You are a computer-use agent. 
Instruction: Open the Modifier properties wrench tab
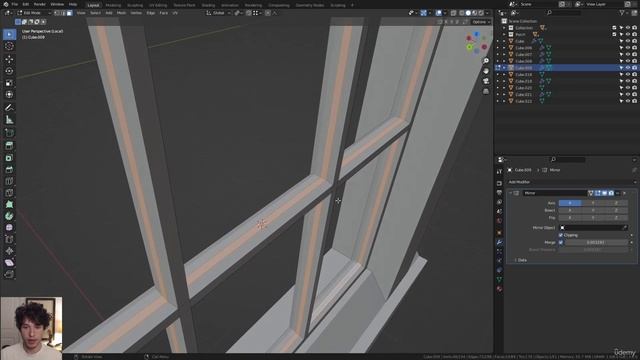pyautogui.click(x=499, y=242)
